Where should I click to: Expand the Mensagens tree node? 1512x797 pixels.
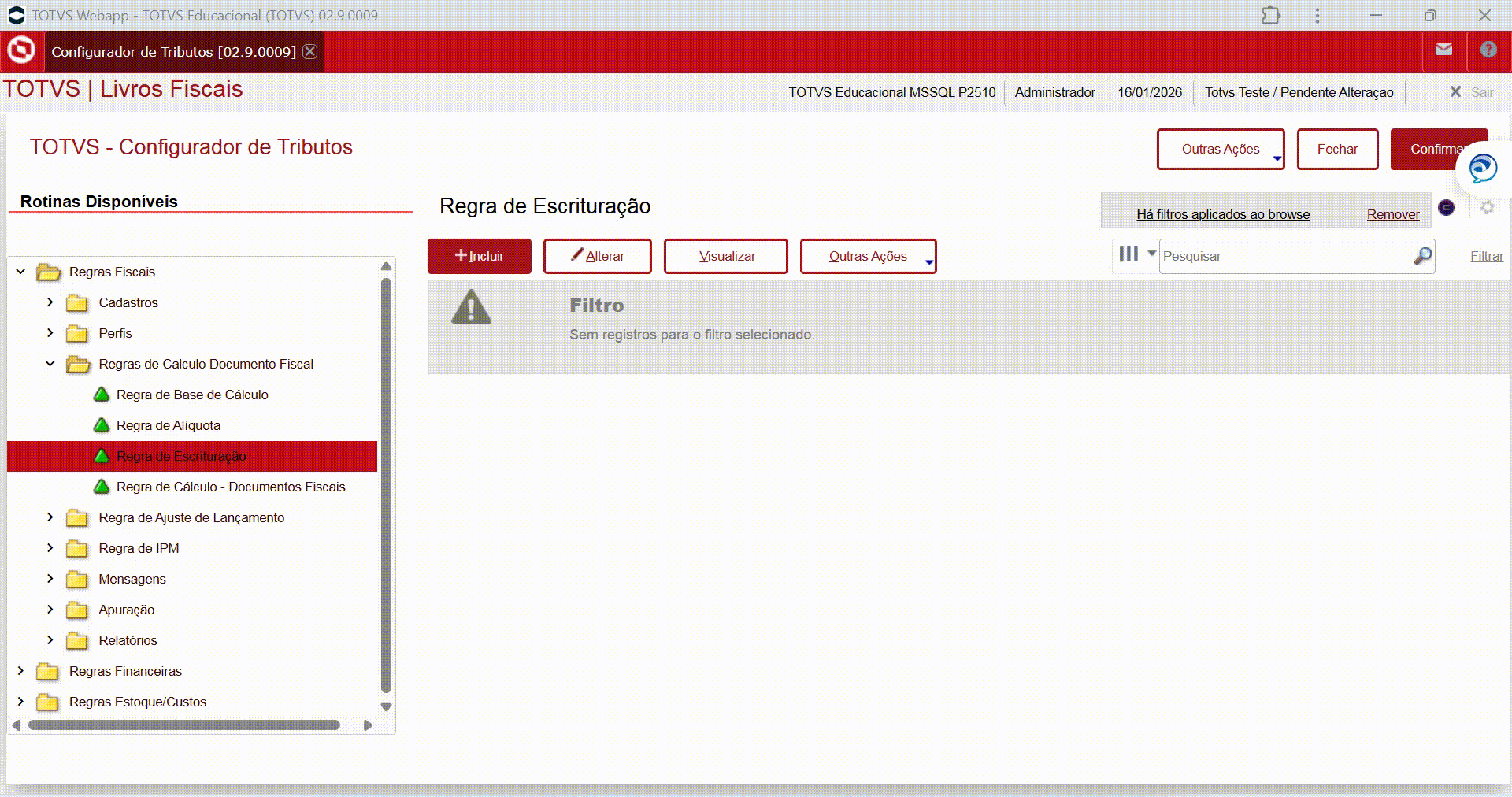(x=50, y=579)
